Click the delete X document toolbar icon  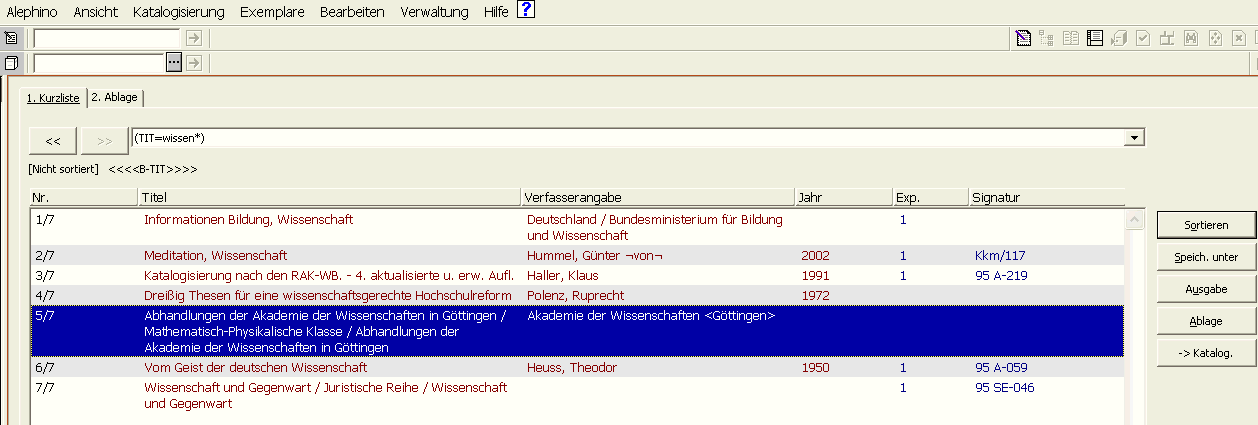pos(1239,38)
